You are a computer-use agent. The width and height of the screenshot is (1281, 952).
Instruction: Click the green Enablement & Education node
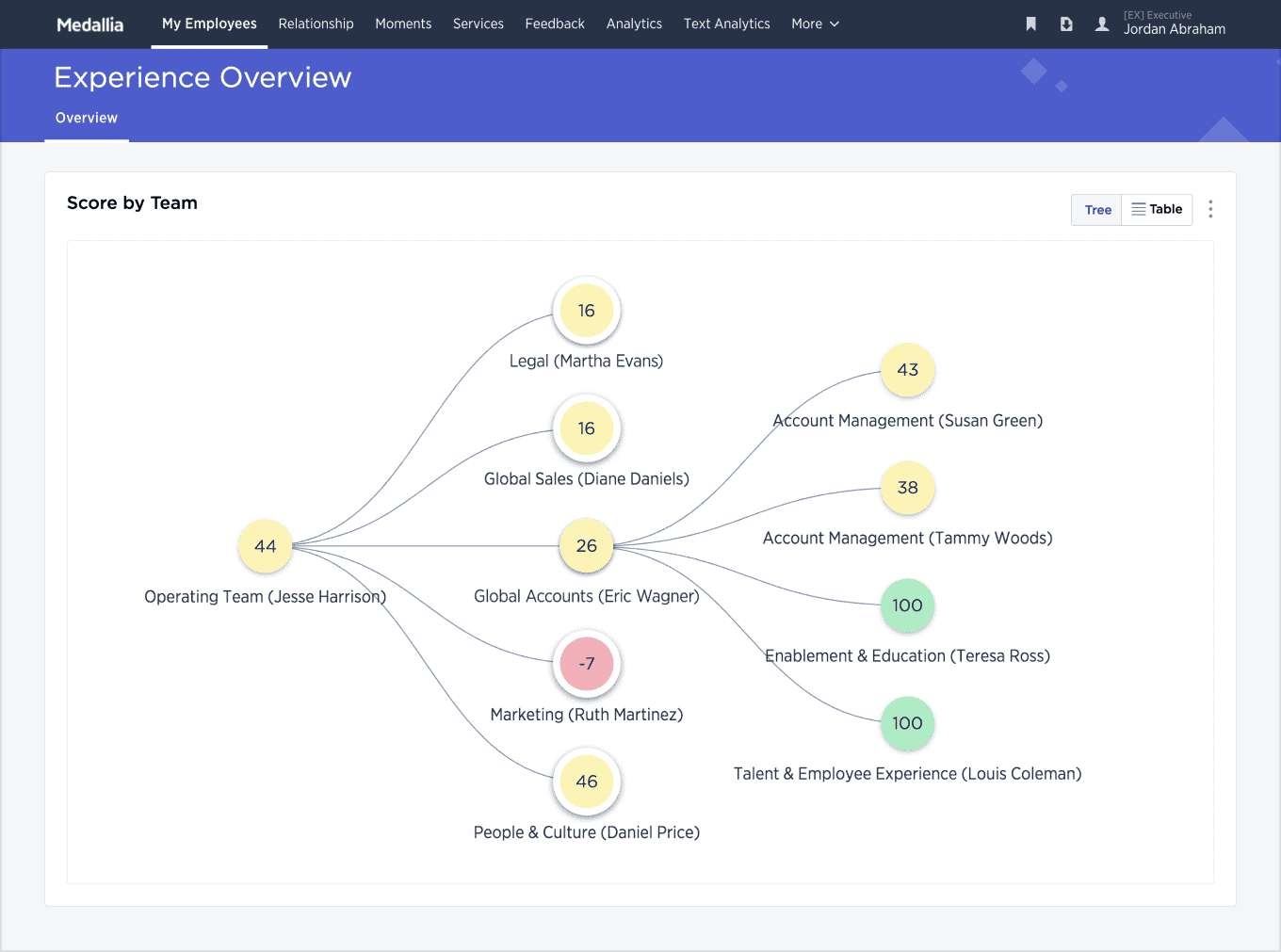point(907,605)
